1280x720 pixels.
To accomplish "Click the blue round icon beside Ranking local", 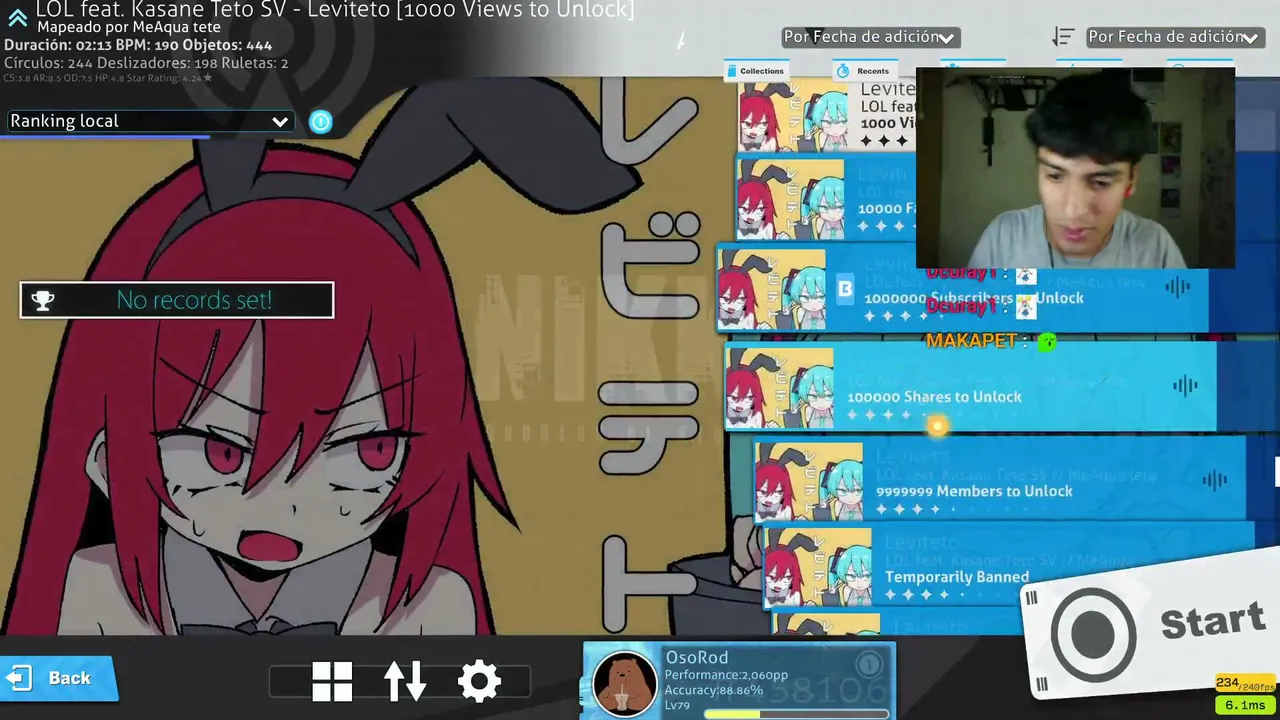I will pyautogui.click(x=320, y=122).
